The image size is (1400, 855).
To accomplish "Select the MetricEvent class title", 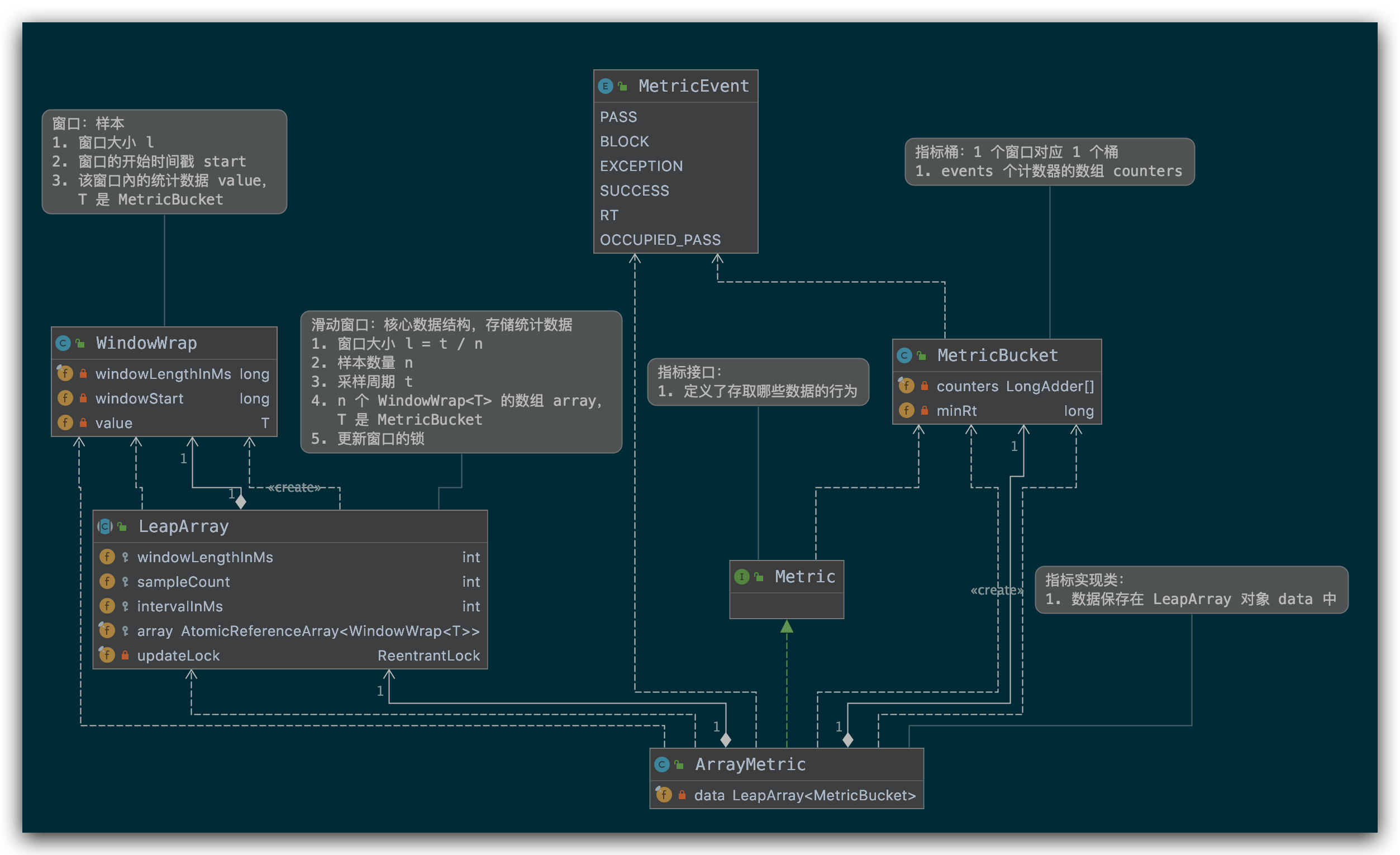I will 694,86.
